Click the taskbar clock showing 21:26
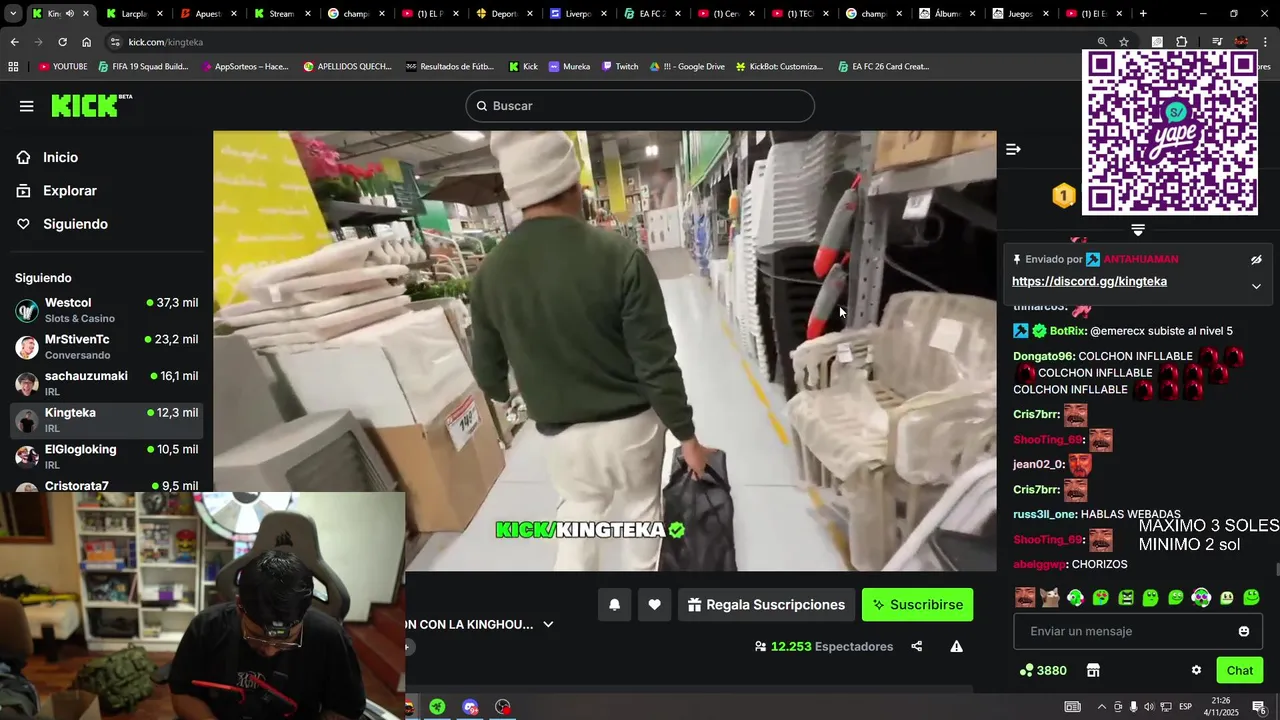 1221,707
